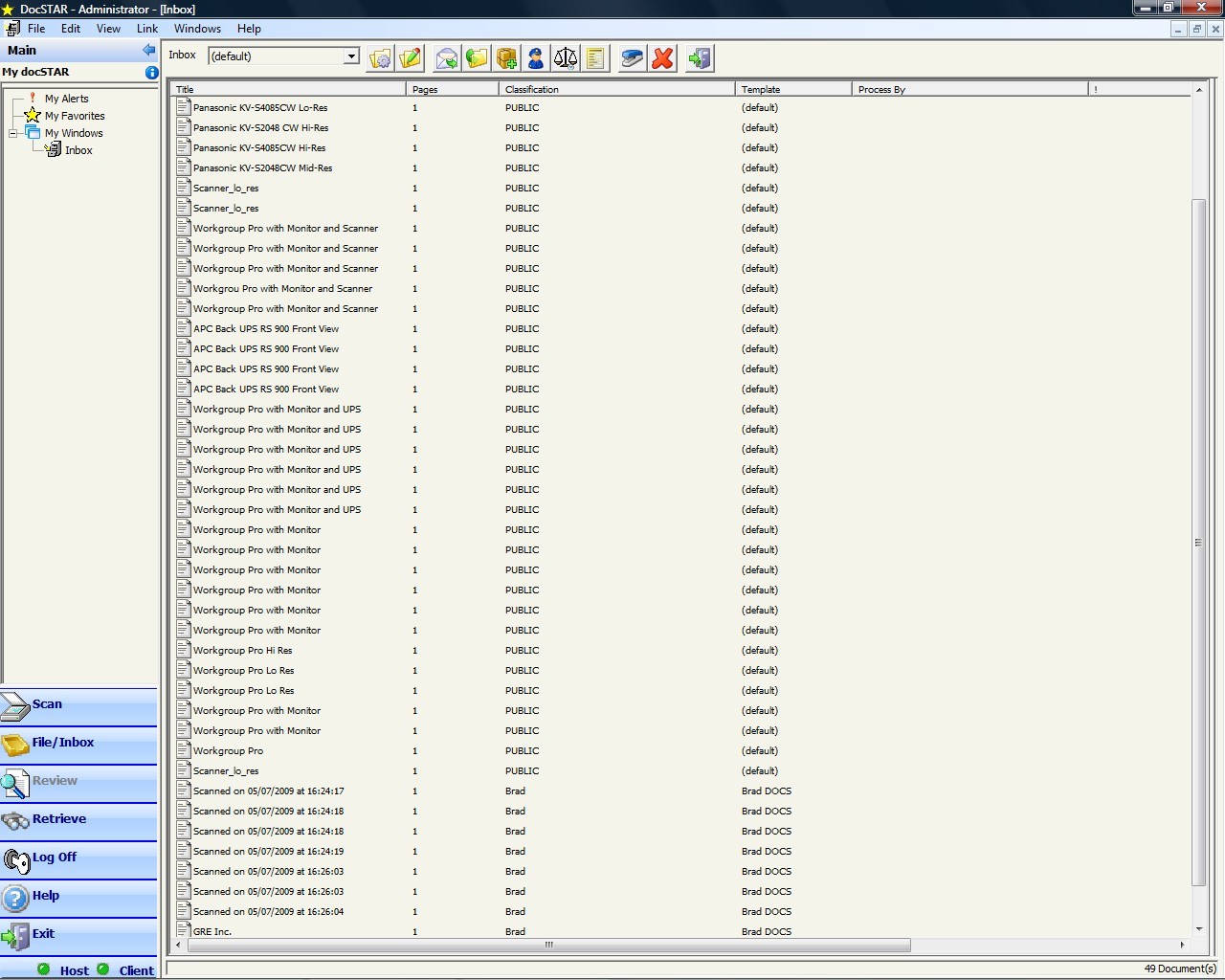Select document scanned at 16:24:19
Viewport: 1225px width, 980px height.
[x=268, y=852]
